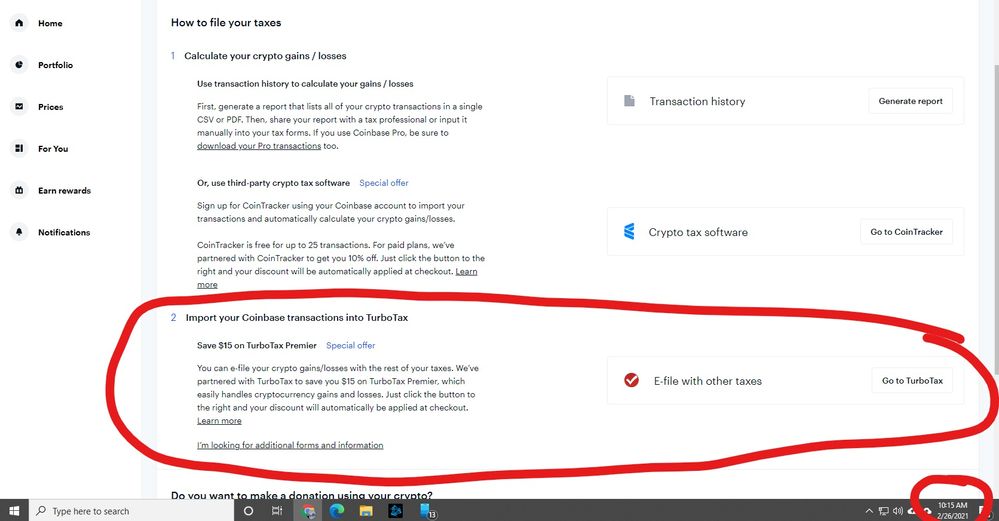
Task: Click the CoinTracker logo icon
Action: tap(629, 231)
